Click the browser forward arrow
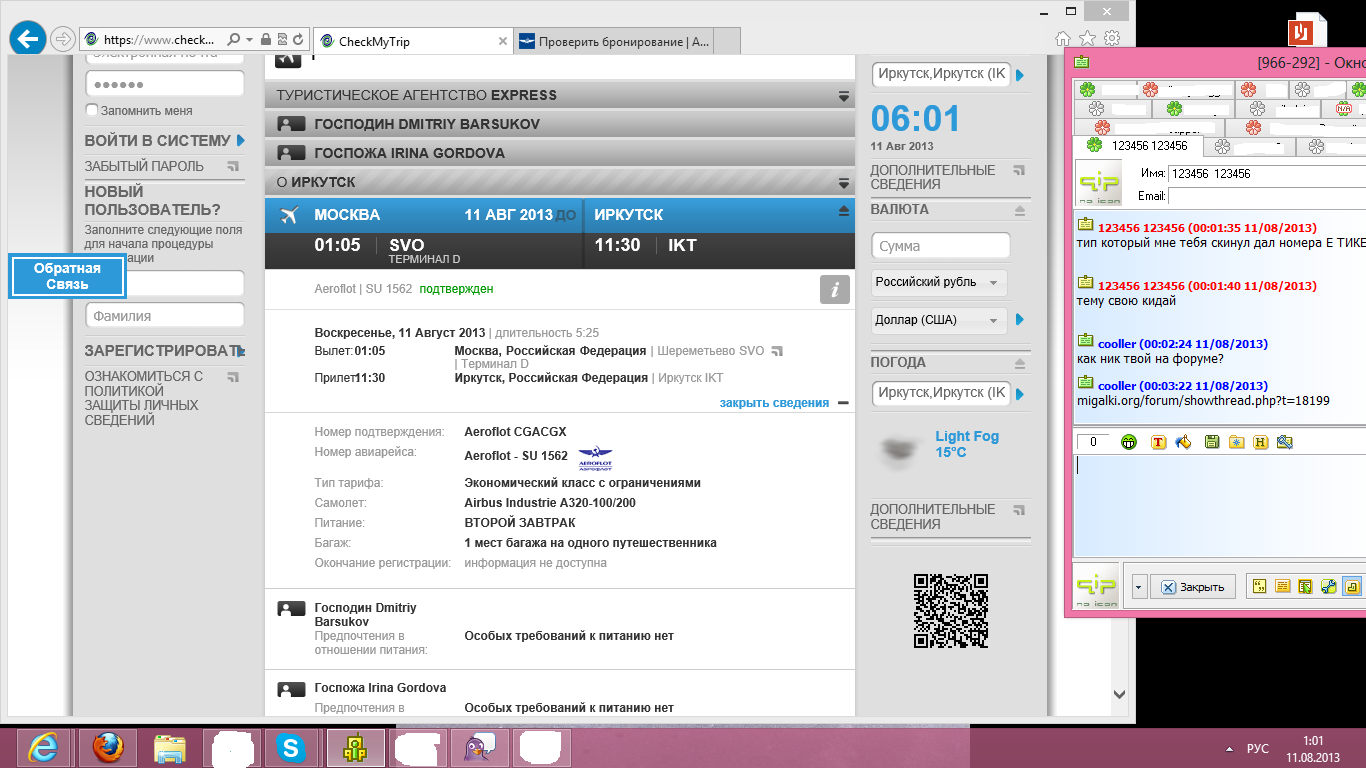Viewport: 1366px width, 768px height. pos(63,40)
